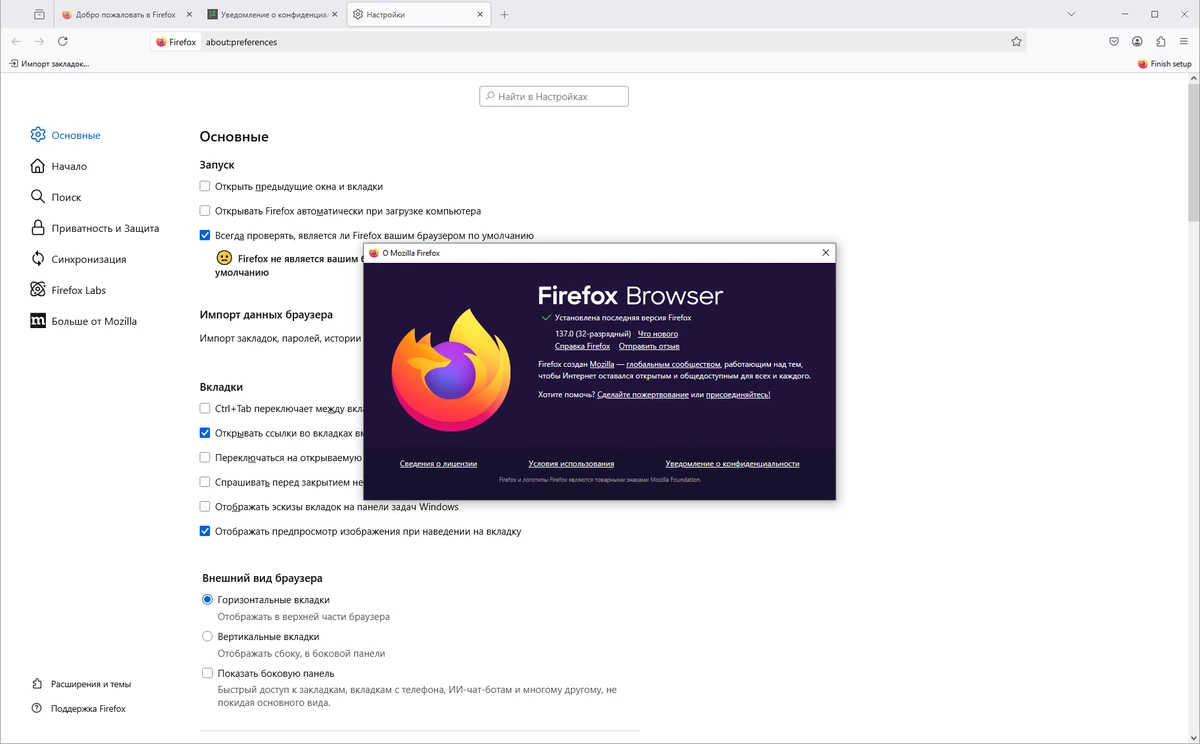Open 'Что нового' link in About dialog
This screenshot has width=1200, height=744.
click(658, 333)
